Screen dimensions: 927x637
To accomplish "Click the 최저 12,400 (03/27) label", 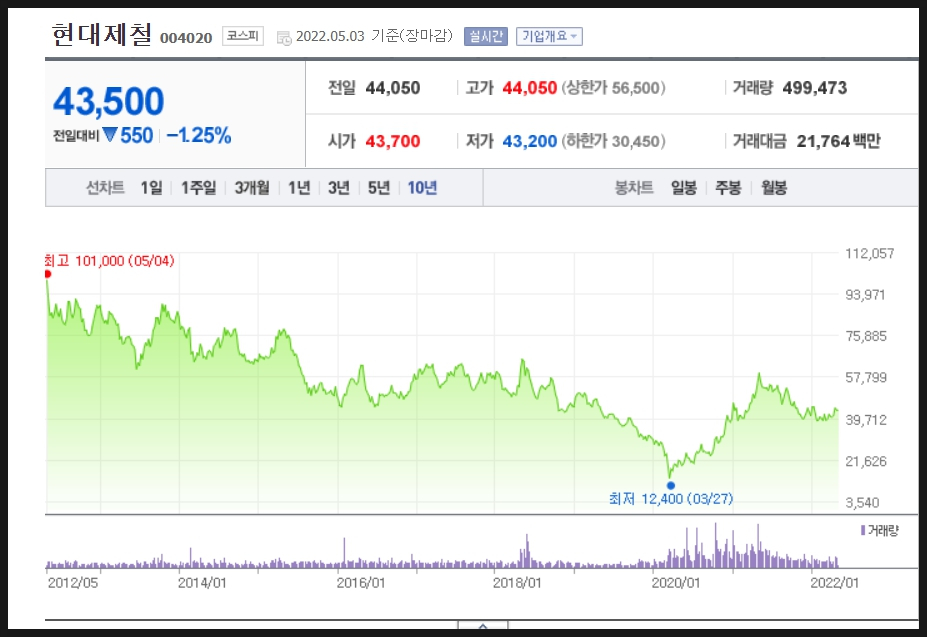I will [x=671, y=499].
